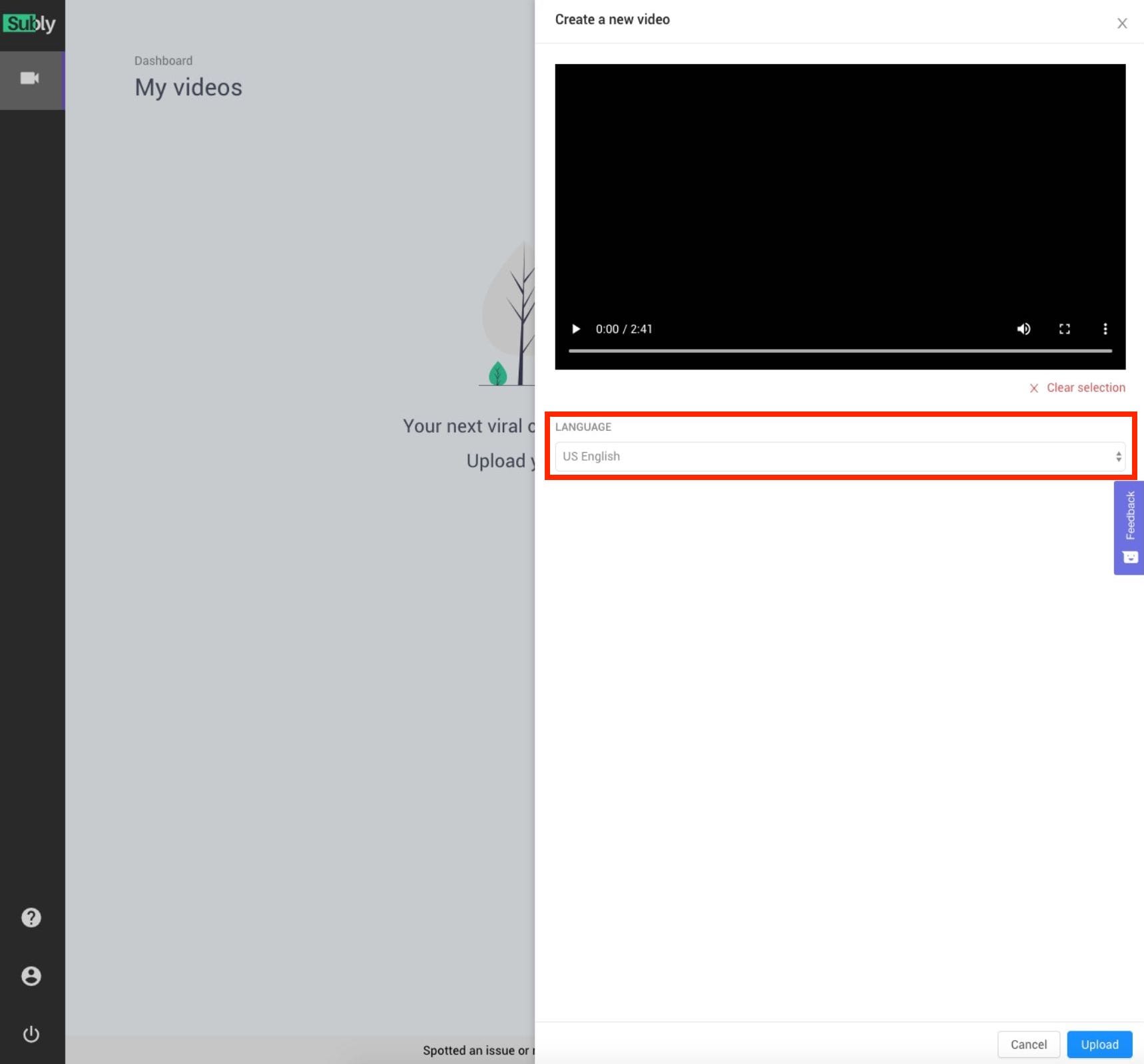Click the Subly logo

30,24
